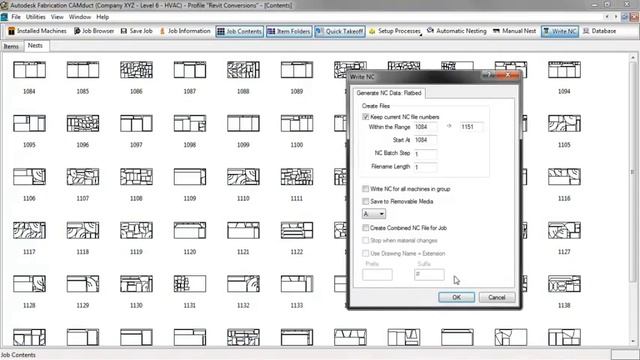
Task: Click the application icon in title bar
Action: pyautogui.click(x=4, y=5)
